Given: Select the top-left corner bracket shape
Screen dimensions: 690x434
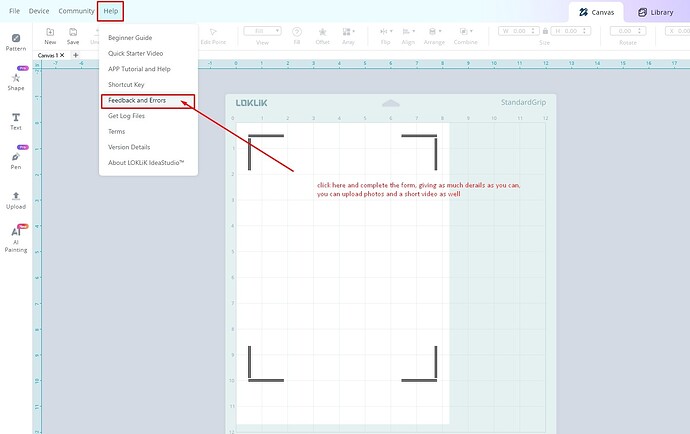Looking at the screenshot, I should point(266,152).
